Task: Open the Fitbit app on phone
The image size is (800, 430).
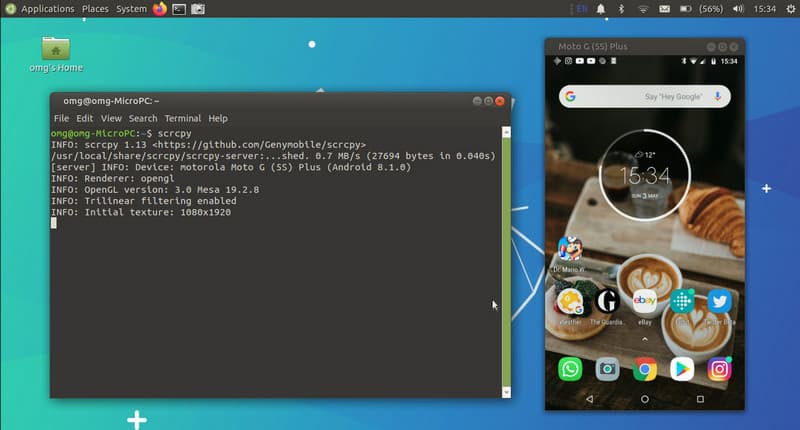Action: tap(682, 301)
